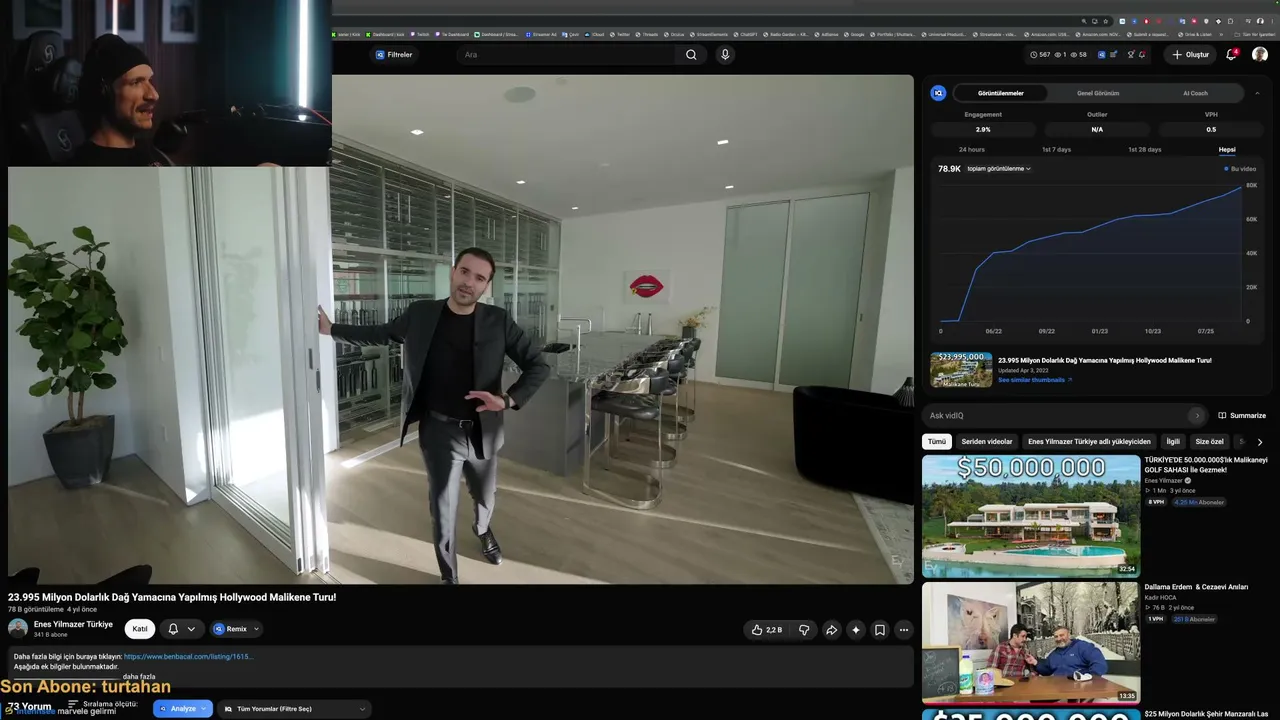Click the clock 567 stat in the header
Image resolution: width=1280 pixels, height=720 pixels.
click(1041, 55)
